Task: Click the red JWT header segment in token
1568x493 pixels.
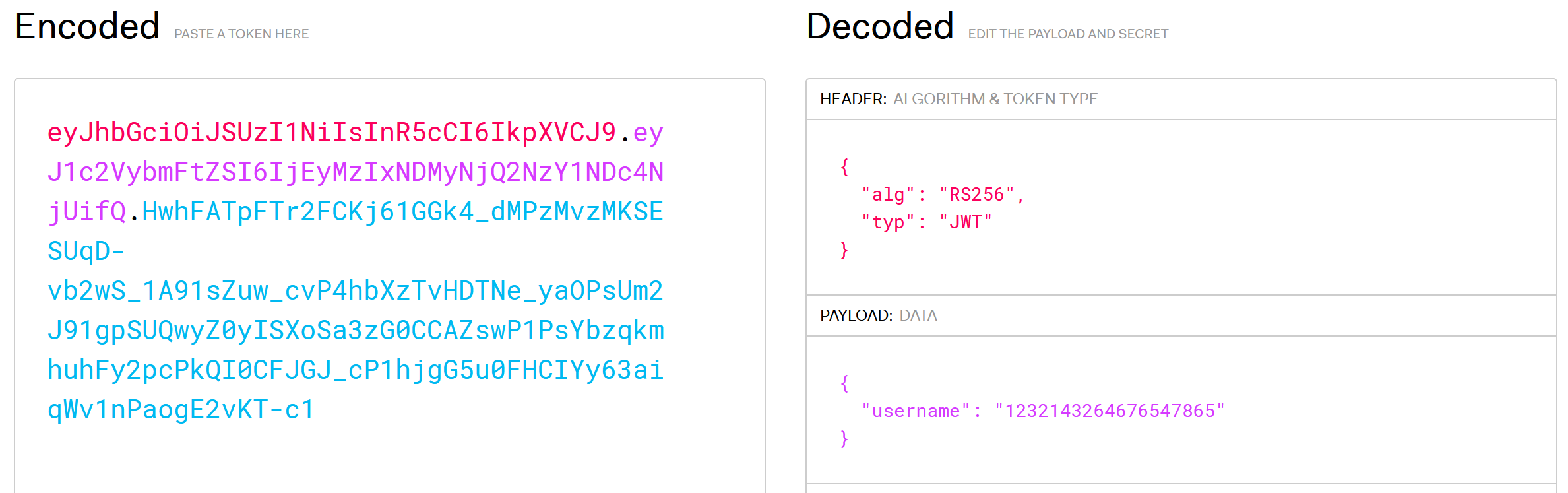Action: 332,133
